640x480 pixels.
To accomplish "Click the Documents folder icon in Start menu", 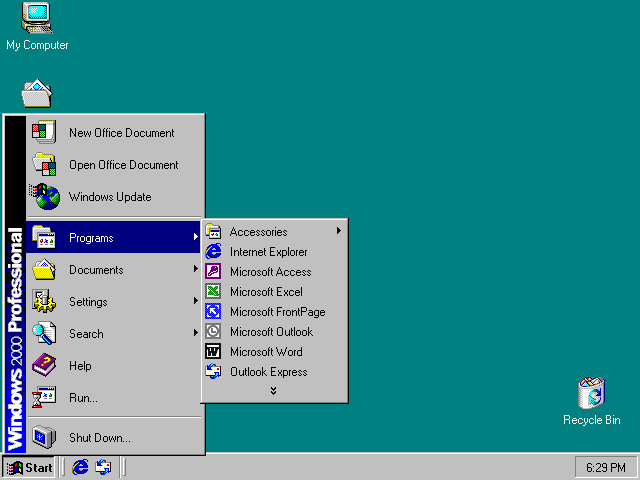I will tap(44, 269).
